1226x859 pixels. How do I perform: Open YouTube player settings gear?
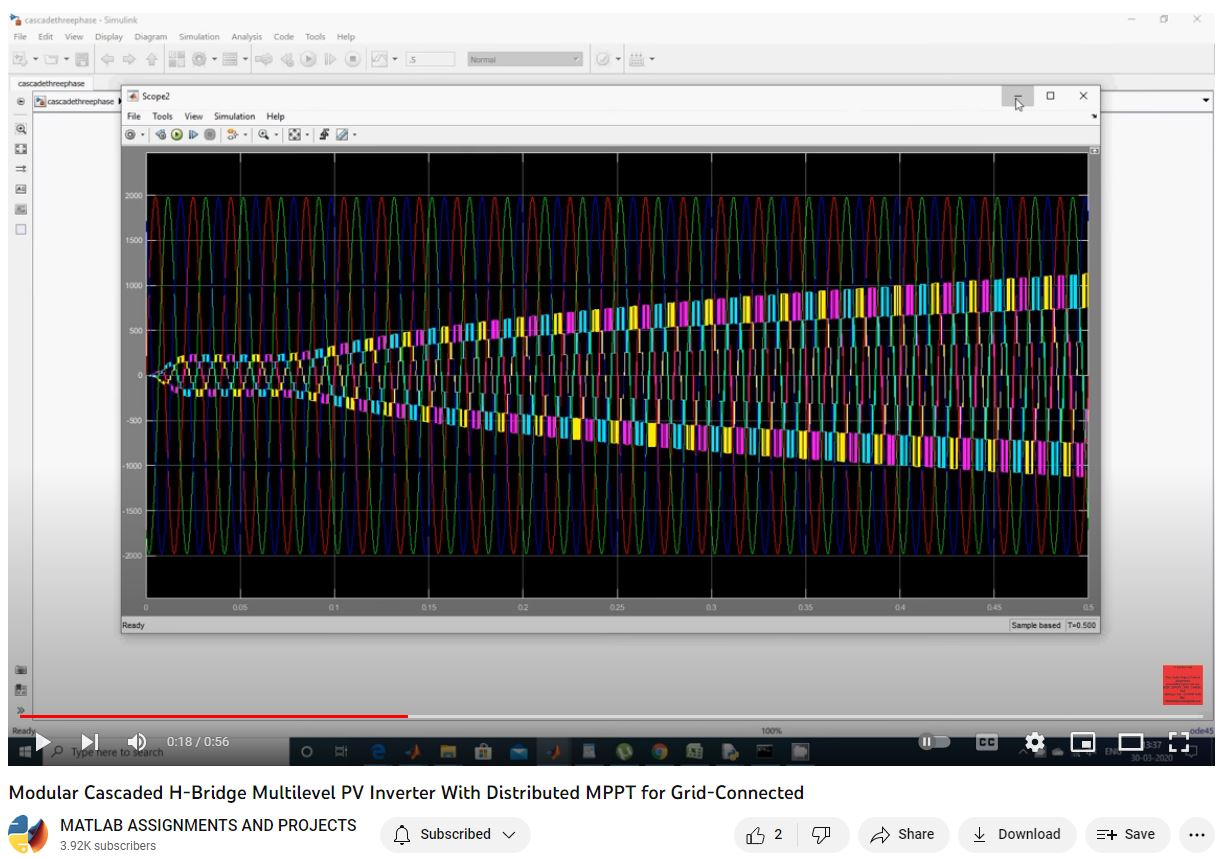click(1035, 742)
